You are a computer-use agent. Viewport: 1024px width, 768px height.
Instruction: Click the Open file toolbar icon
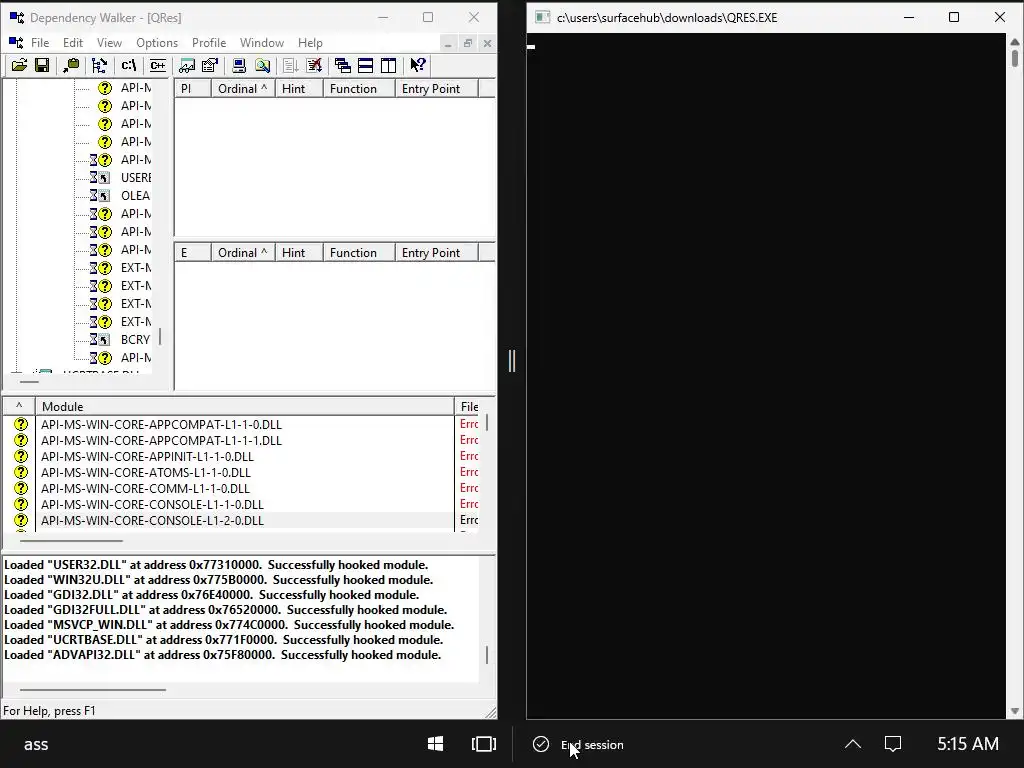(19, 65)
